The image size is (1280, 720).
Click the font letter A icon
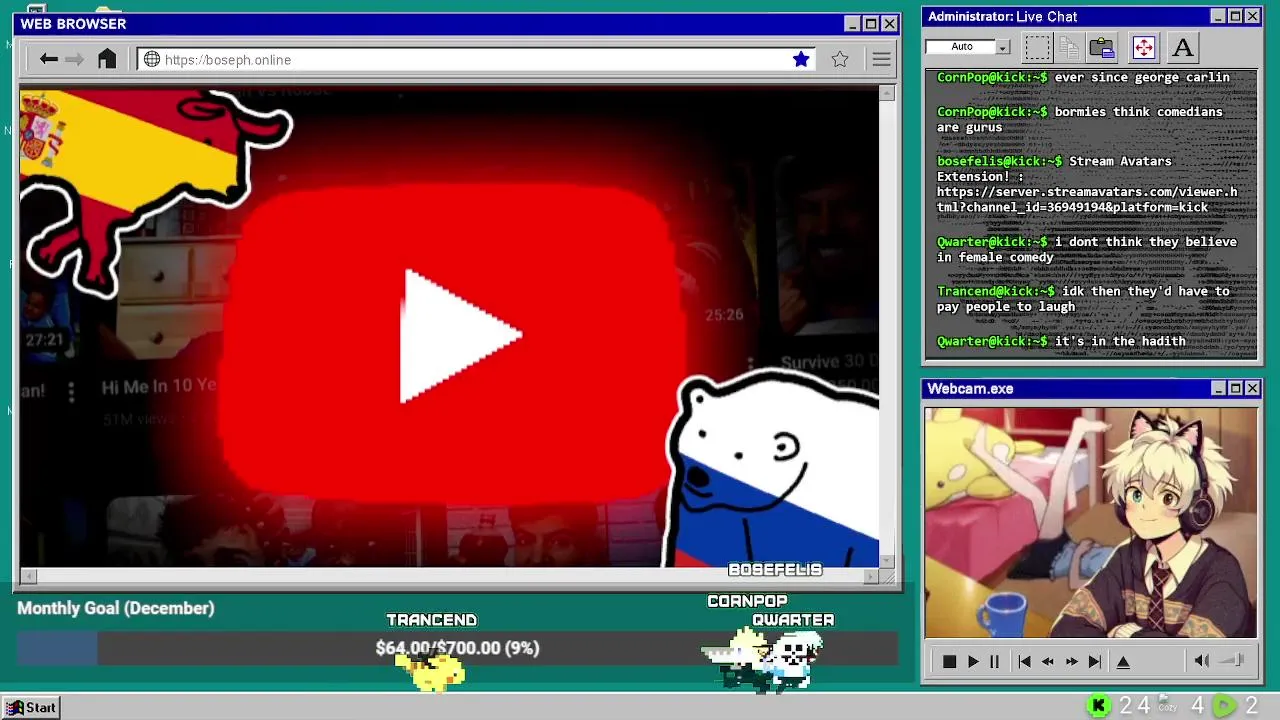[x=1182, y=47]
